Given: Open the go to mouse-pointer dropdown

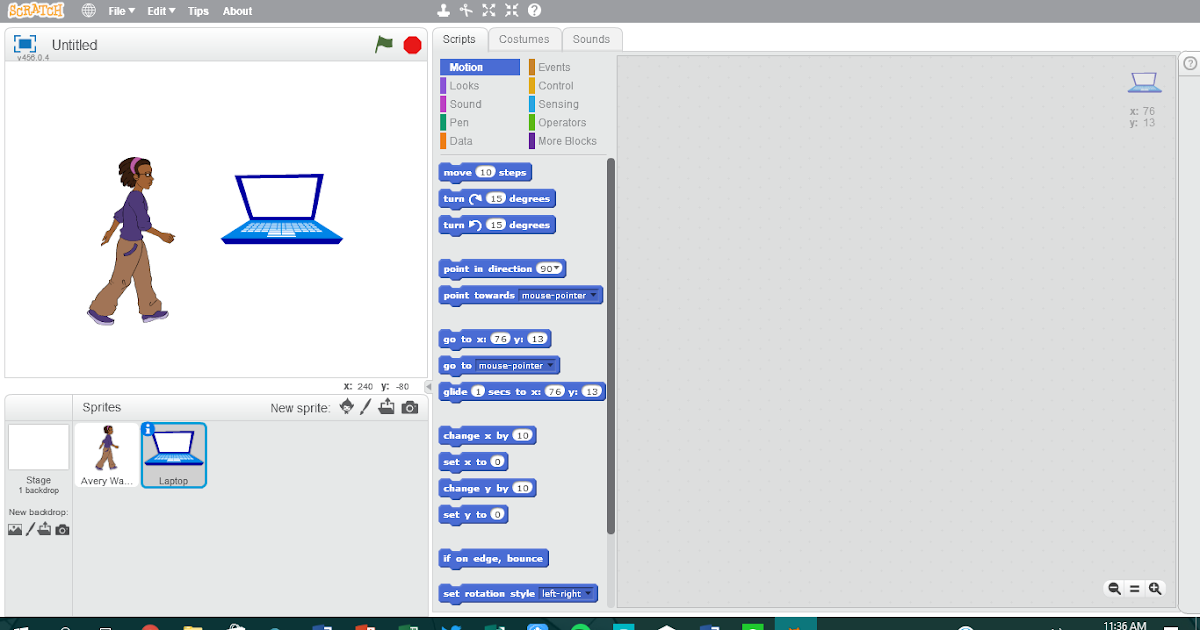Looking at the screenshot, I should point(553,365).
